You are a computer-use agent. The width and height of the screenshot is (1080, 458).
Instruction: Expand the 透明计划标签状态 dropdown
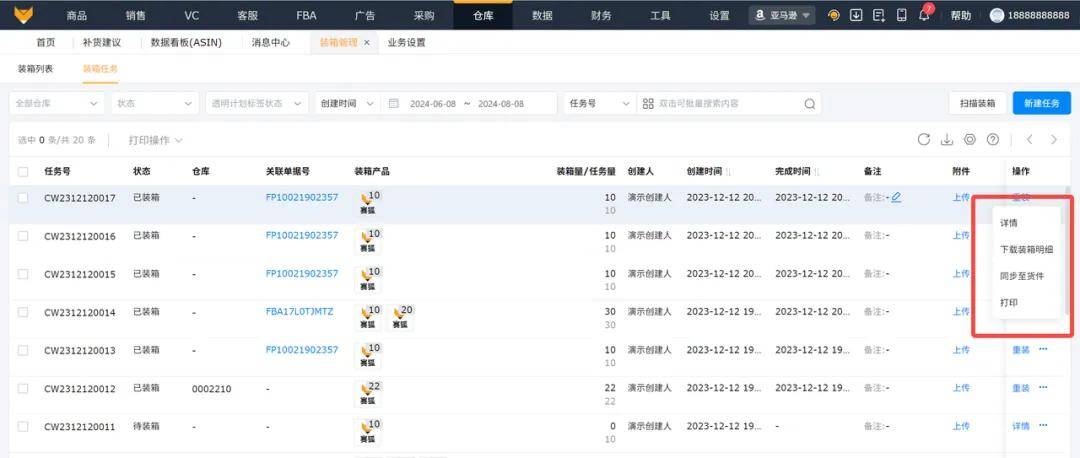tap(257, 103)
